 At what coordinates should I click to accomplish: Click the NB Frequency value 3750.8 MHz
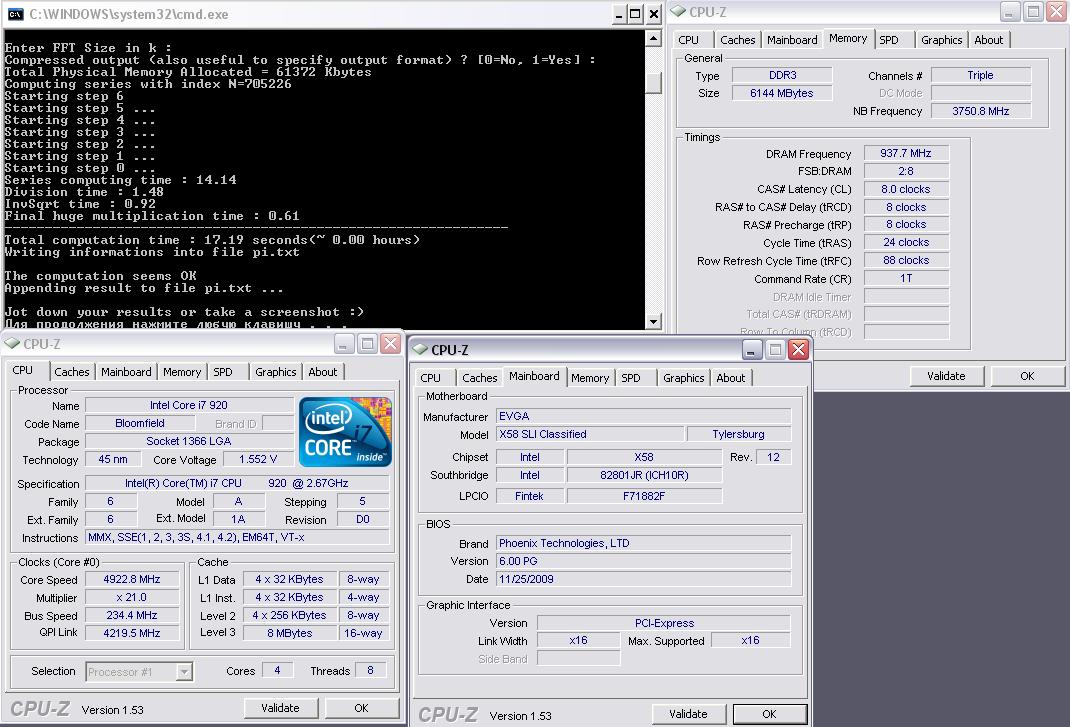pyautogui.click(x=981, y=111)
